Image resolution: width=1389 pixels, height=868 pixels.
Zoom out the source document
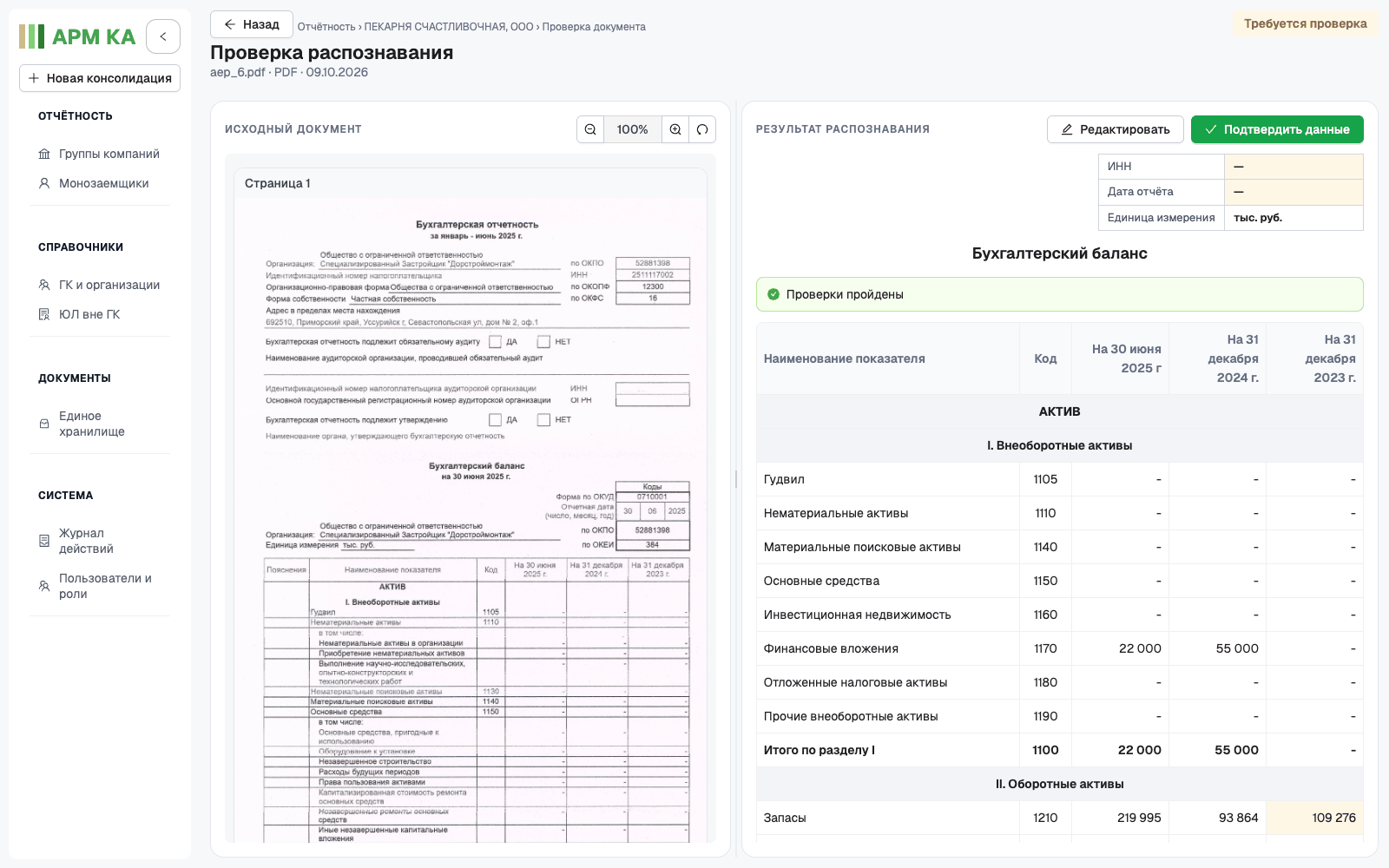click(x=590, y=129)
